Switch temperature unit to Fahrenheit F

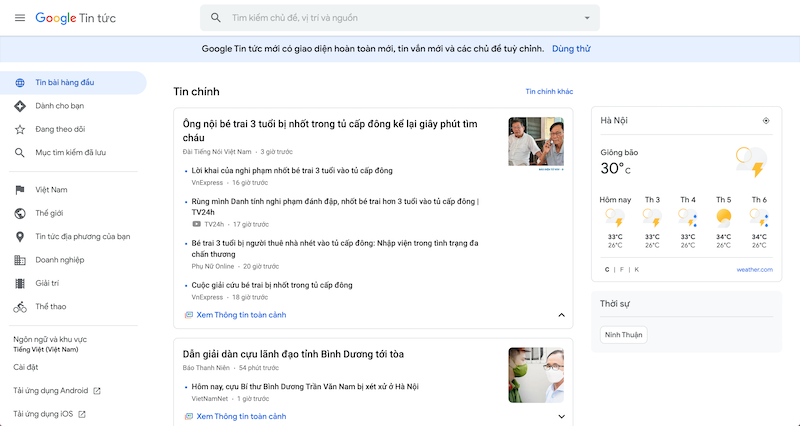pos(621,270)
